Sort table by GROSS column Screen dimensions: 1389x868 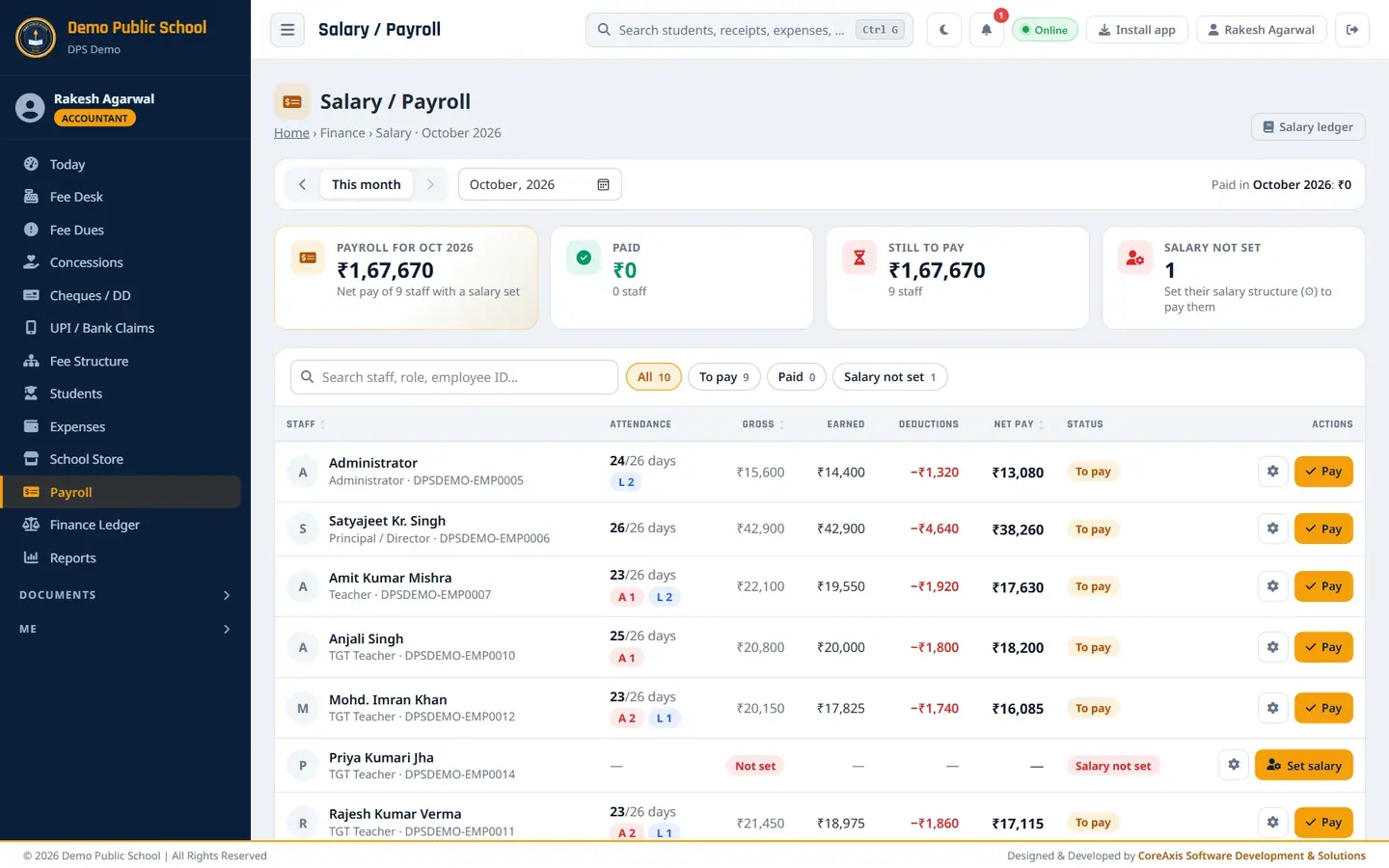[763, 424]
